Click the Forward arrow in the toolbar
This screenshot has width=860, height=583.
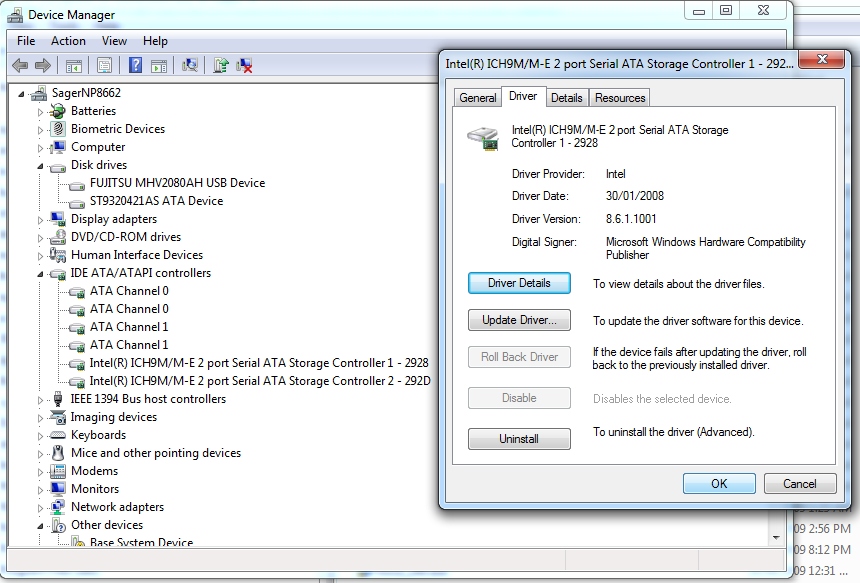[43, 66]
